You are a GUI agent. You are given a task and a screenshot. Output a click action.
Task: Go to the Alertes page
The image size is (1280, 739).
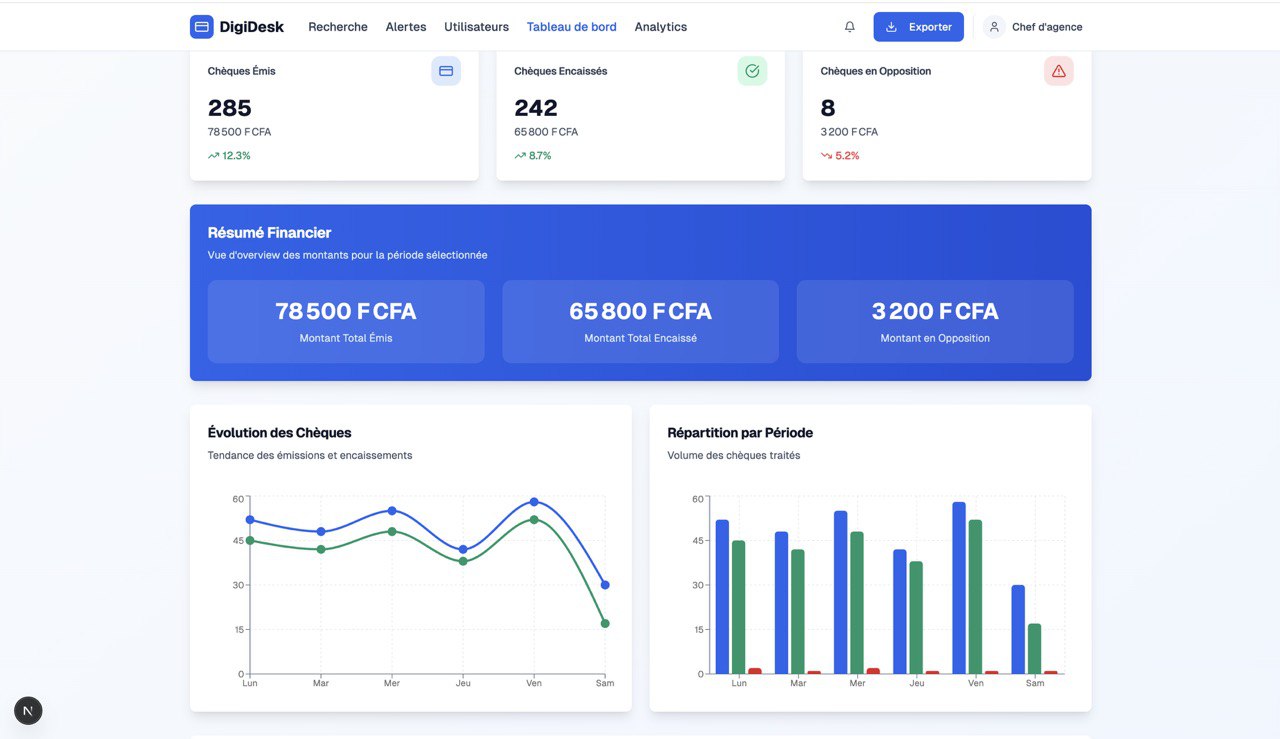point(406,27)
